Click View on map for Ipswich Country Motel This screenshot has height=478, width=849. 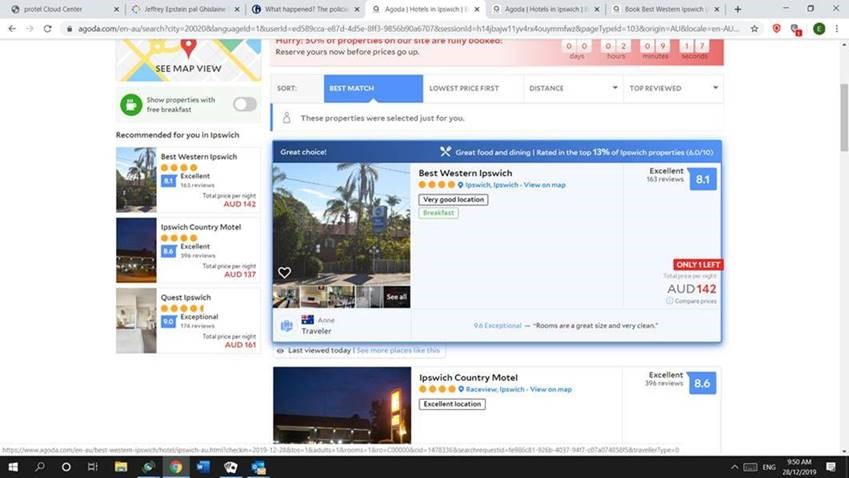(551, 389)
